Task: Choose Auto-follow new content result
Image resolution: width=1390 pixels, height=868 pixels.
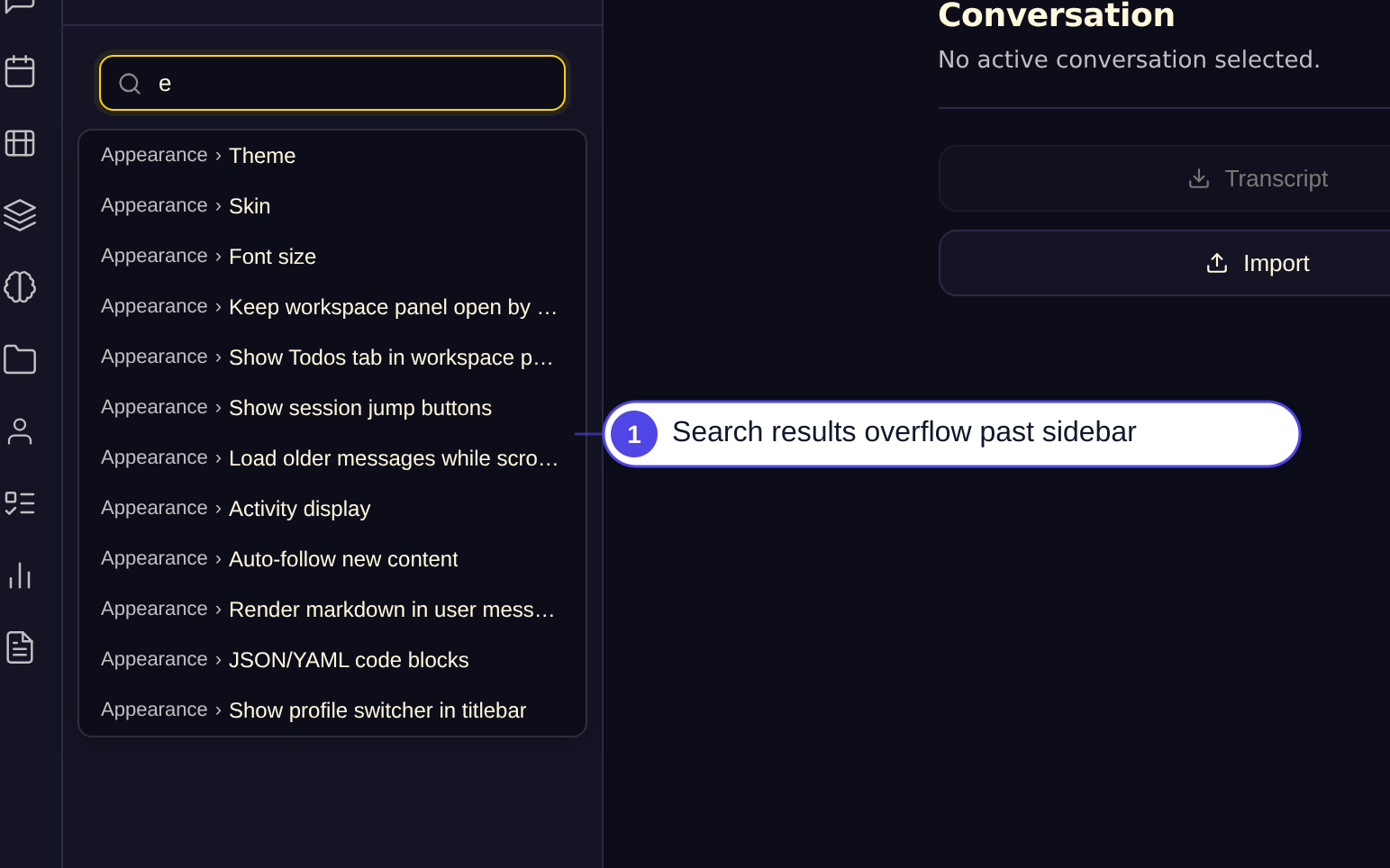Action: (x=332, y=559)
